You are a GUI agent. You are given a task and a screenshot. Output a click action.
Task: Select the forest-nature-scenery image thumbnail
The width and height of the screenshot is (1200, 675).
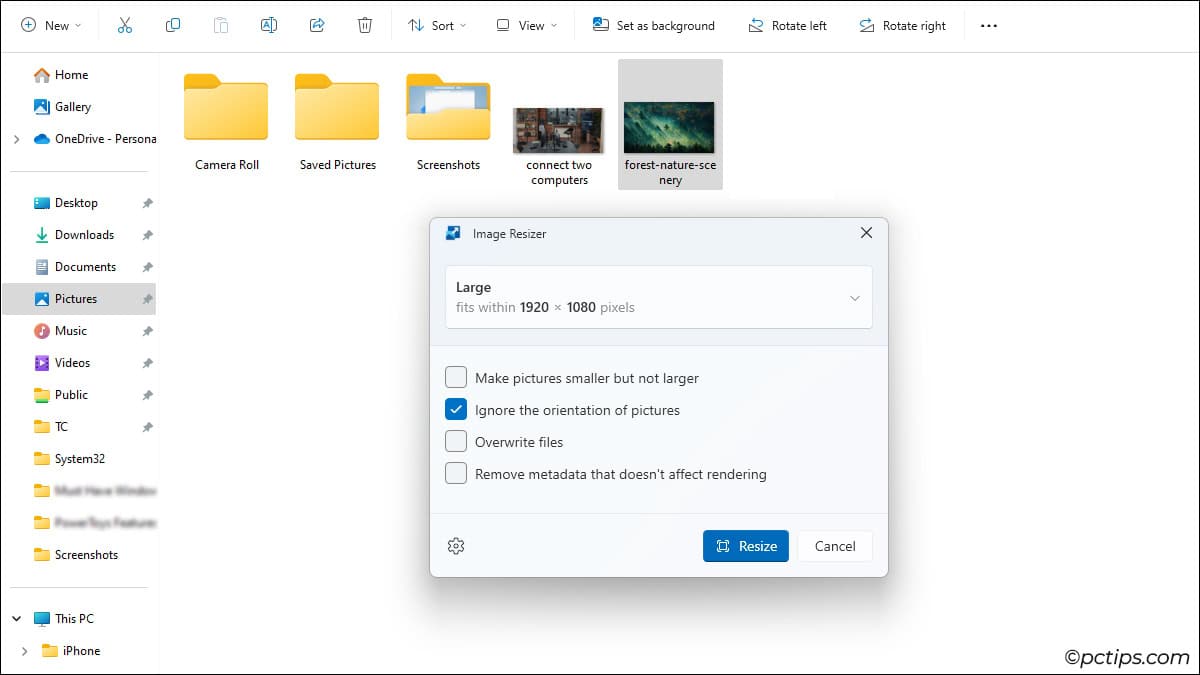tap(670, 128)
